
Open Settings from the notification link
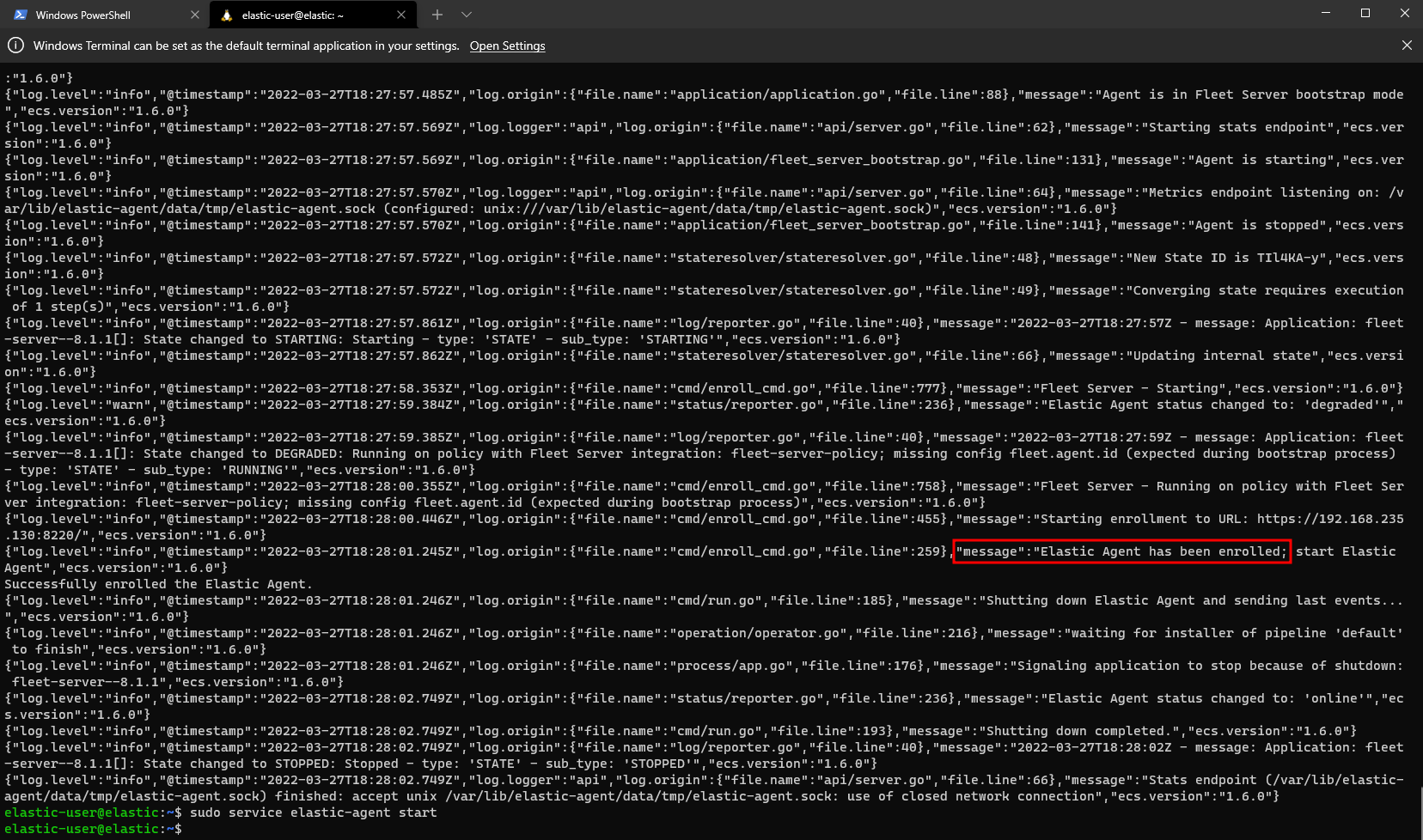[x=507, y=46]
